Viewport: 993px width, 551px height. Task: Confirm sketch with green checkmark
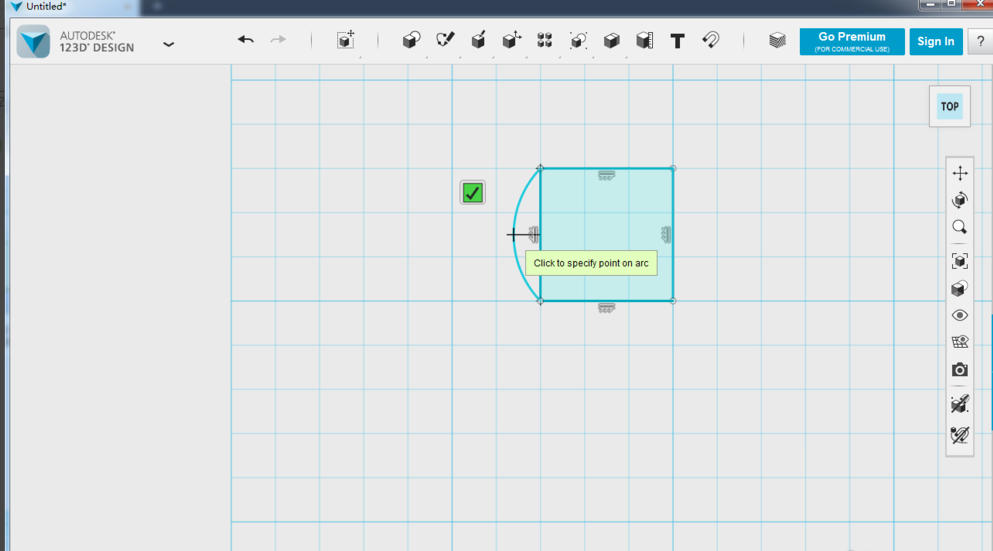472,193
